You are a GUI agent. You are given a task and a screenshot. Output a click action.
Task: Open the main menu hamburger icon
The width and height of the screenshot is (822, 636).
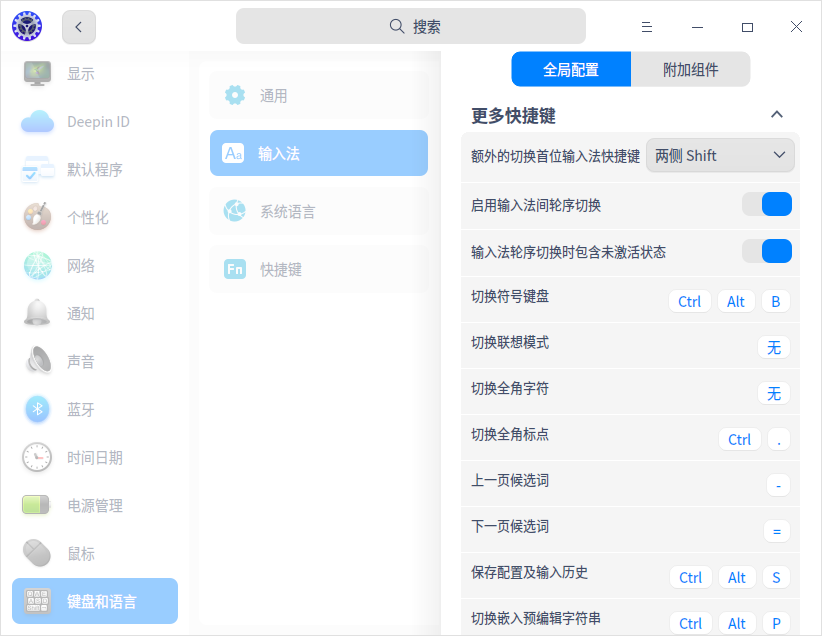pyautogui.click(x=647, y=27)
